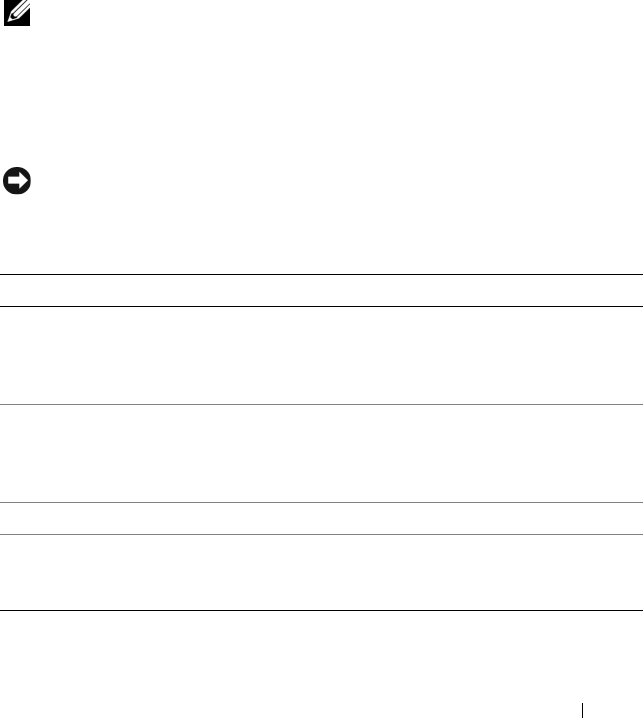Image resolution: width=643 pixels, height=718 pixels.
Task: Click divider below the narrow third row
Action: point(321,534)
